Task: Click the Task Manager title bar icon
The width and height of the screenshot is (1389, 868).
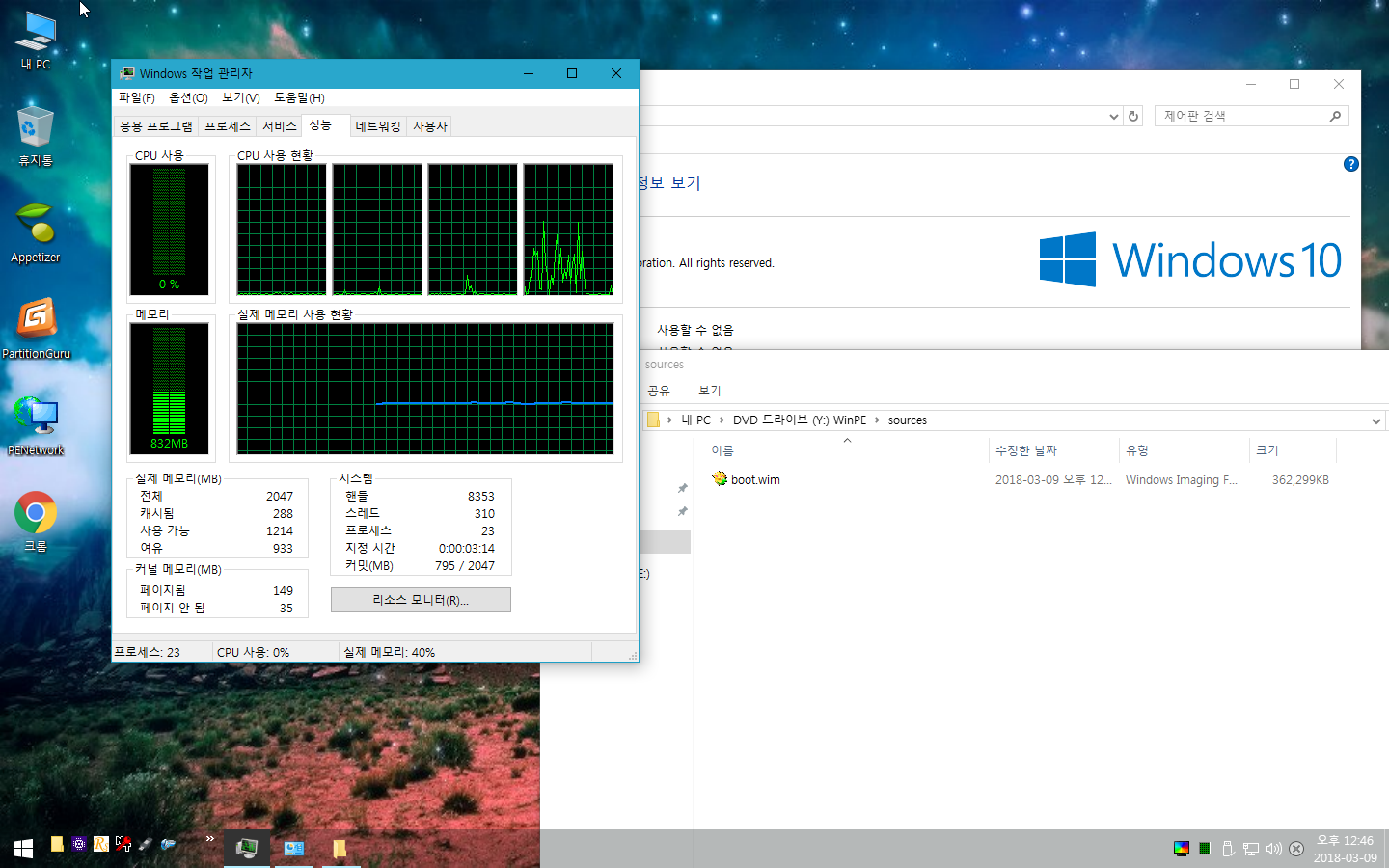Action: pyautogui.click(x=127, y=73)
